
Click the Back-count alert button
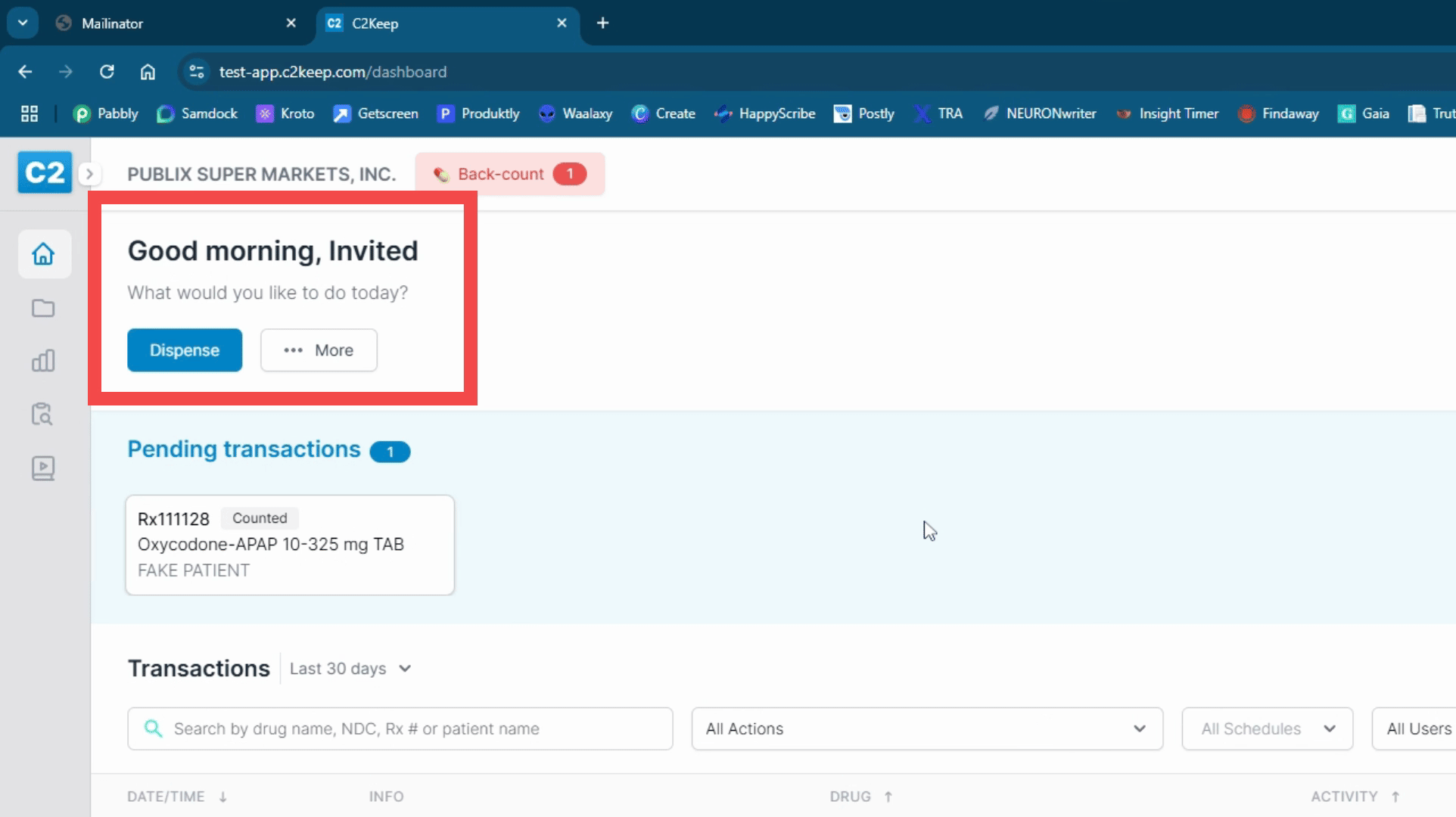510,174
